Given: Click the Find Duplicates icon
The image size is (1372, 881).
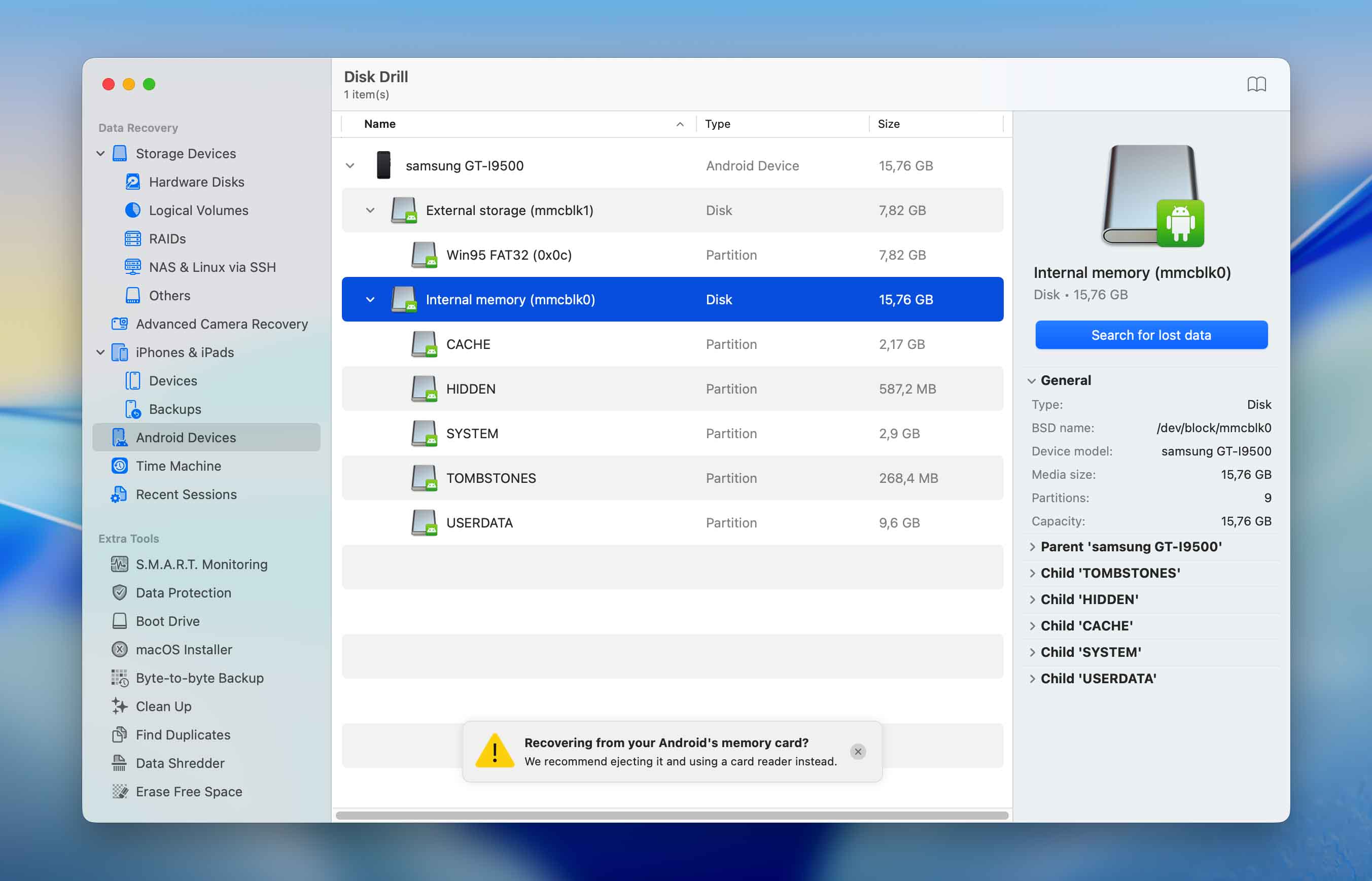Looking at the screenshot, I should pyautogui.click(x=119, y=734).
